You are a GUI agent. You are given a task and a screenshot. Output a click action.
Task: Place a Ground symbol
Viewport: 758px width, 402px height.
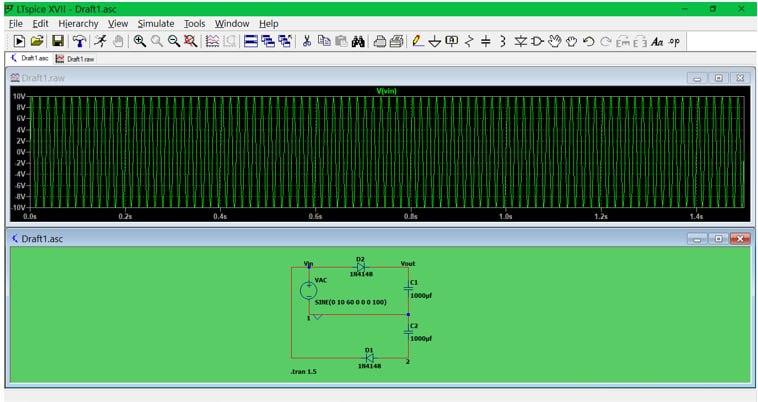point(435,42)
